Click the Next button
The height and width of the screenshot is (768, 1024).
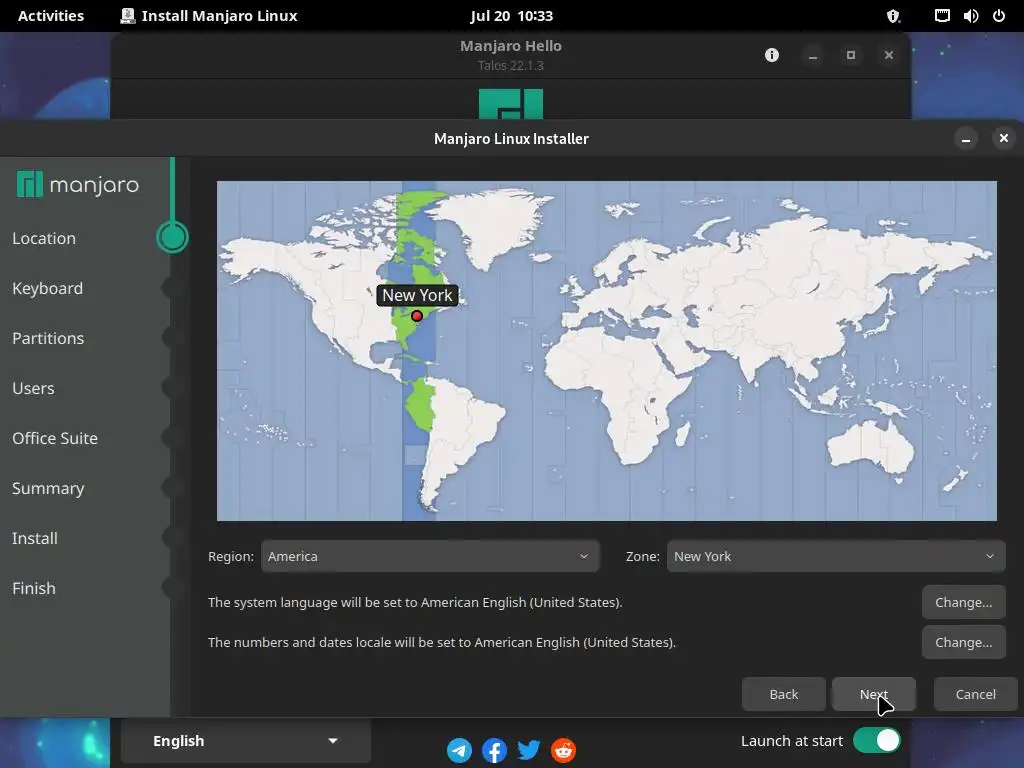point(874,694)
